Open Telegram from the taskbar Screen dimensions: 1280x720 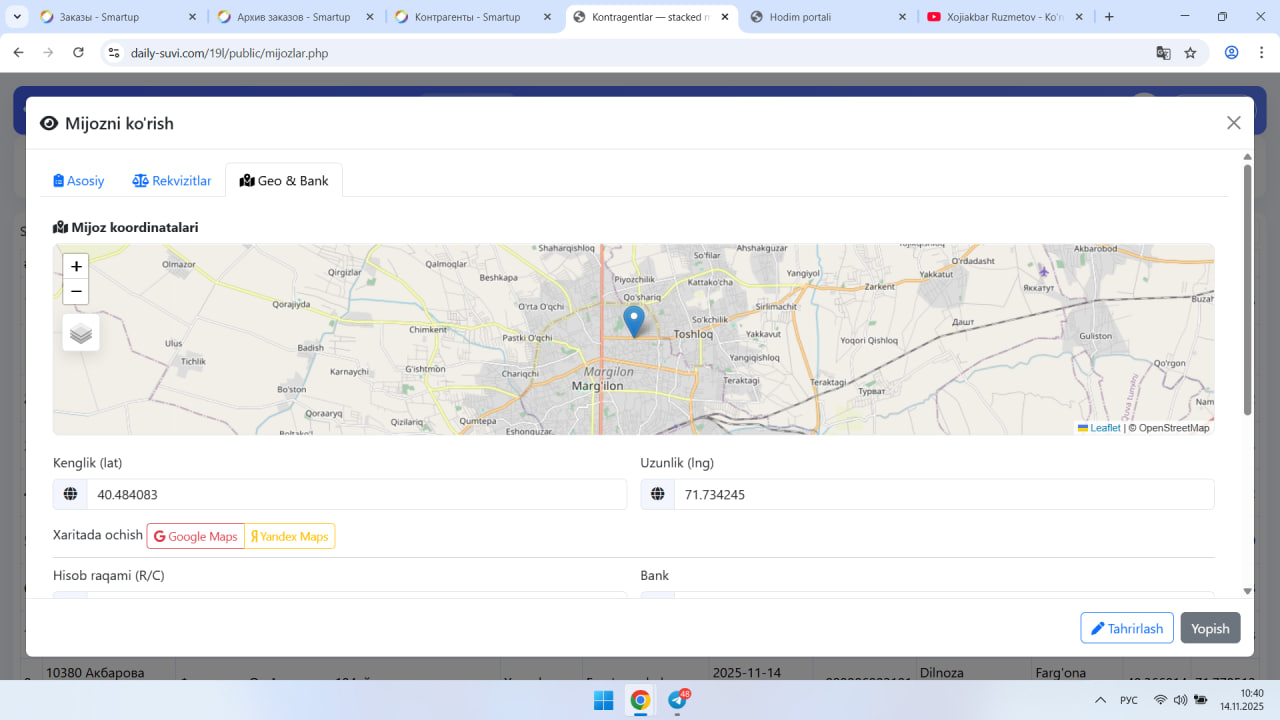tap(677, 700)
